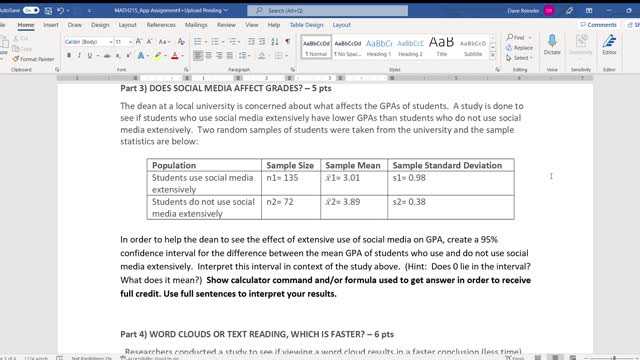
Task: Click the Decrease Font Size icon
Action: click(x=149, y=41)
